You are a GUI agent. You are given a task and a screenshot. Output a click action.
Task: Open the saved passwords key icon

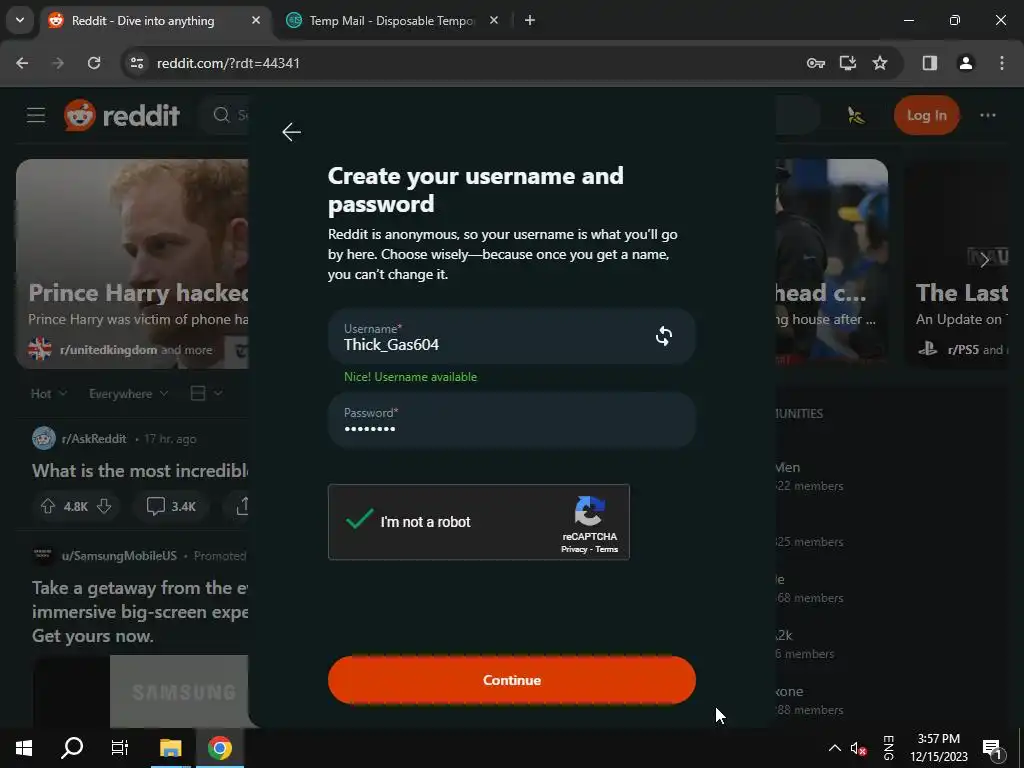pos(816,63)
